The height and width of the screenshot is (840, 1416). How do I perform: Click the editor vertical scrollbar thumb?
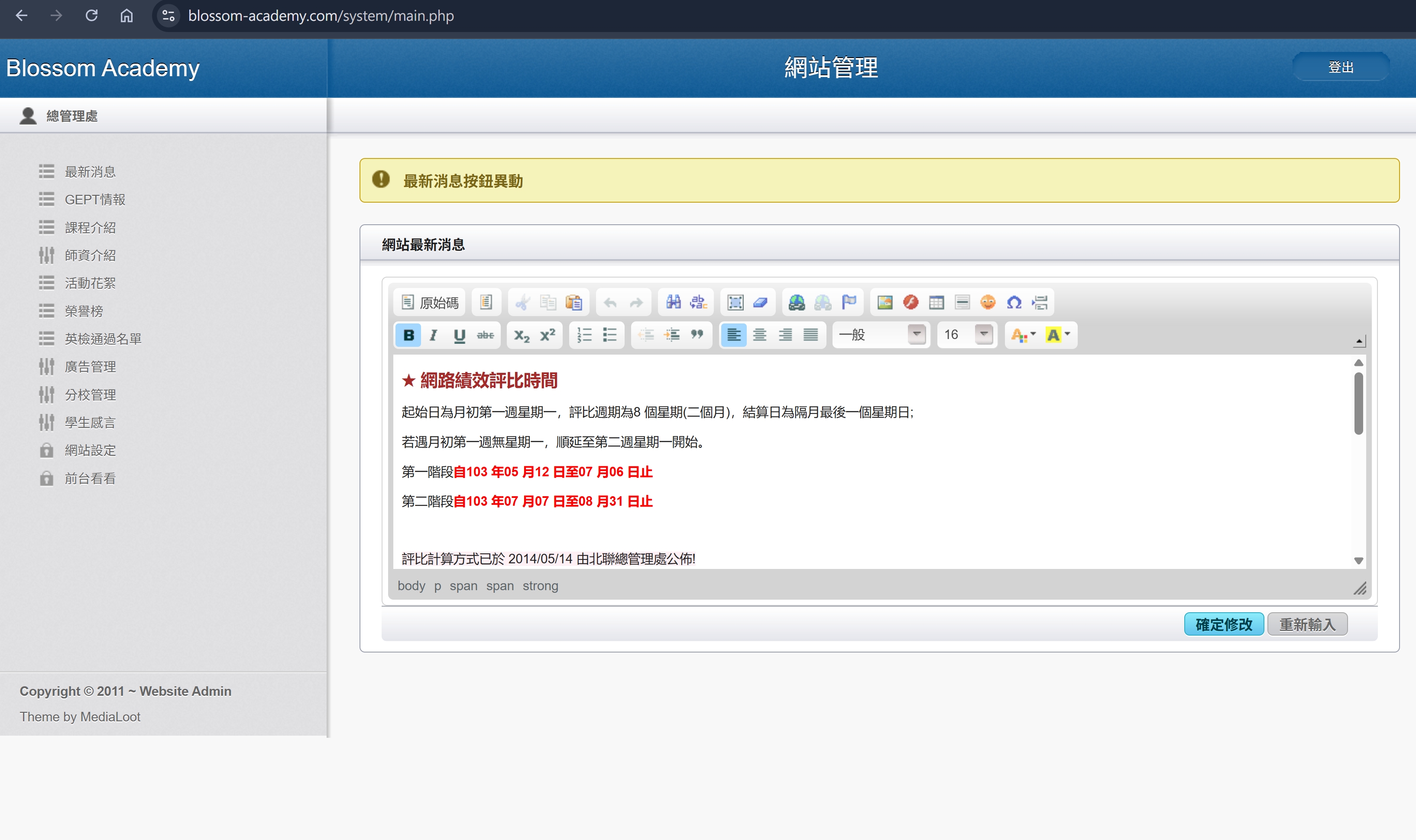point(1358,404)
